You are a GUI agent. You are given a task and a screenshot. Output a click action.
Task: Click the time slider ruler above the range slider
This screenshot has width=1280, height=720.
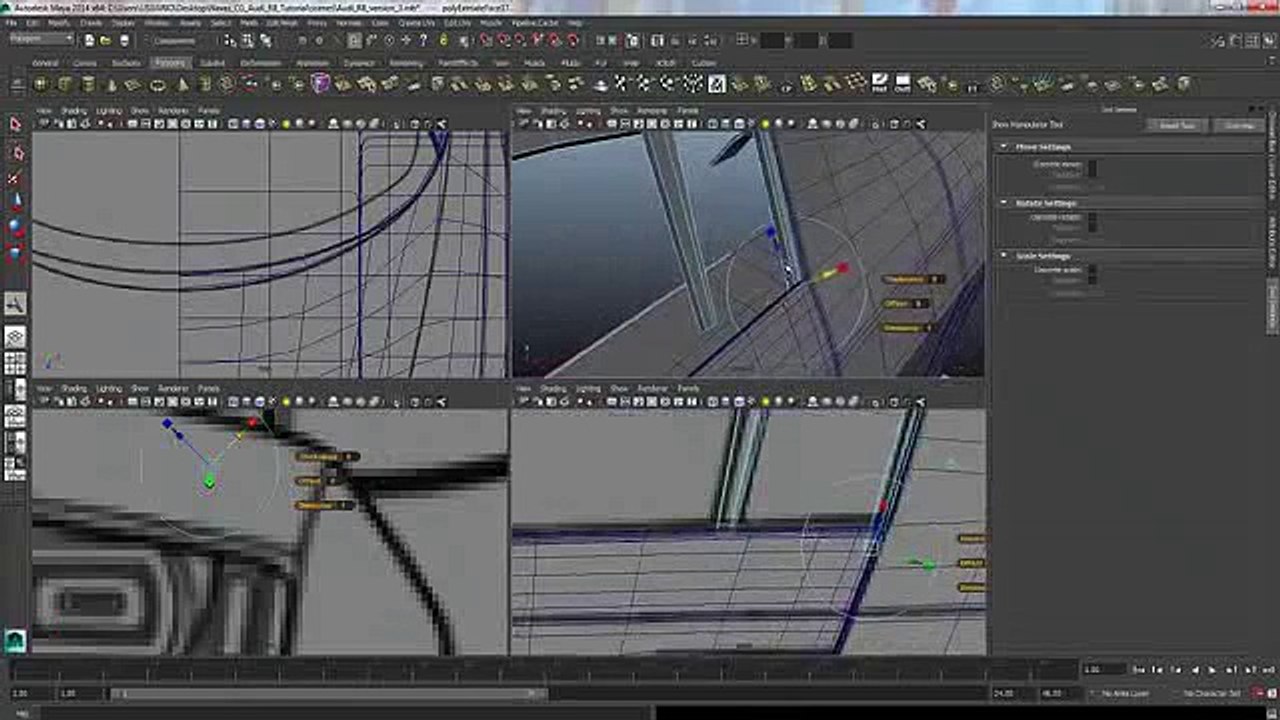click(x=540, y=669)
